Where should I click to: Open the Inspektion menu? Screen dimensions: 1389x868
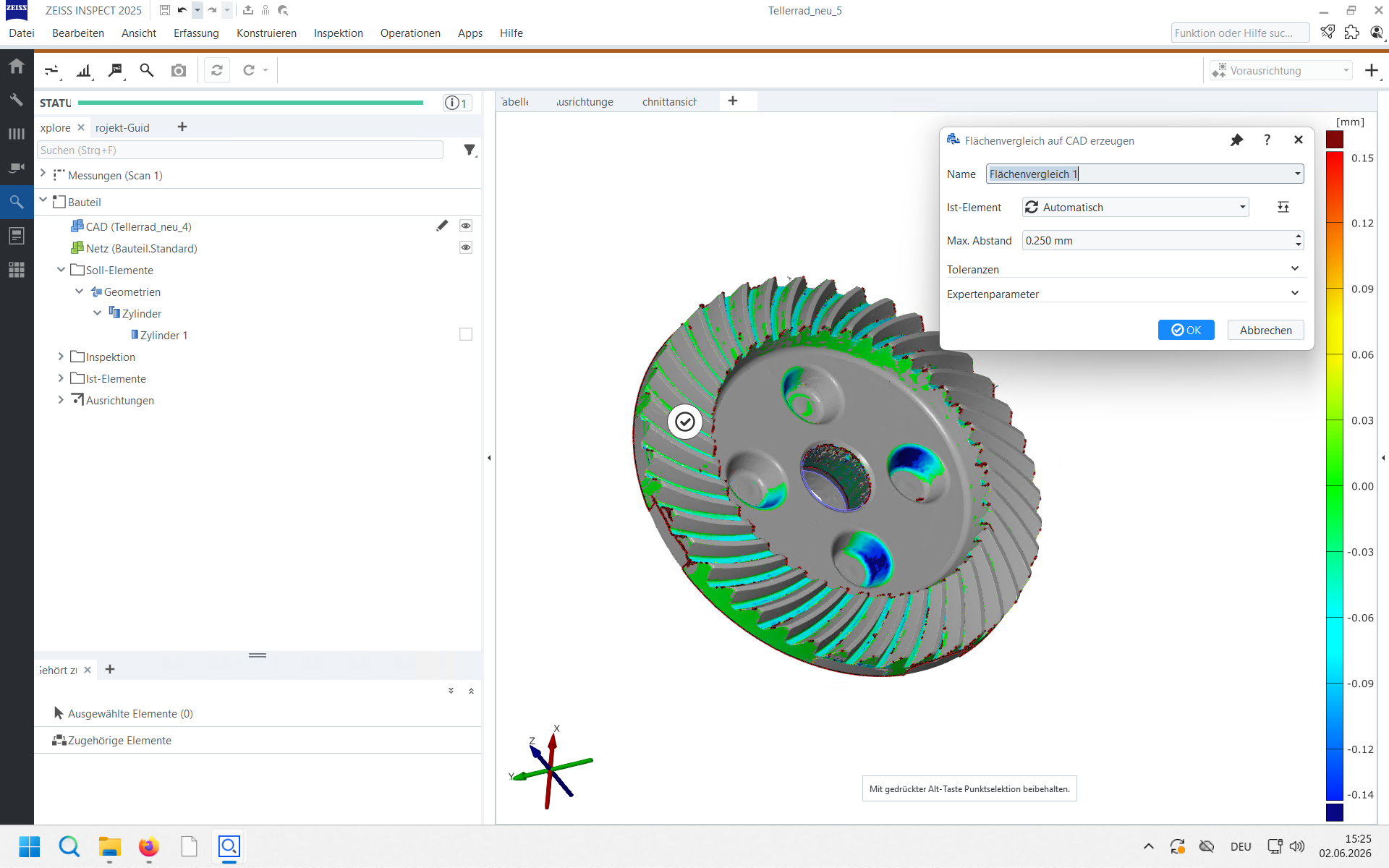pos(339,33)
